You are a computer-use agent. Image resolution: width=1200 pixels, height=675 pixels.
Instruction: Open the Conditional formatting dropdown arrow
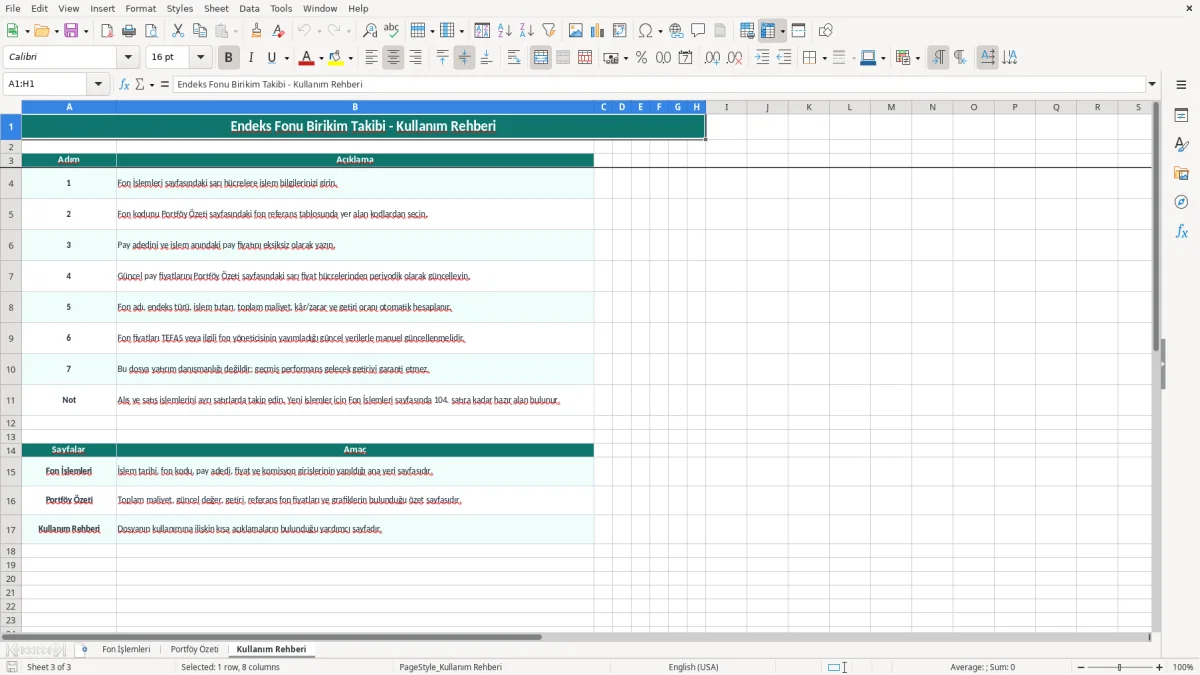(917, 58)
